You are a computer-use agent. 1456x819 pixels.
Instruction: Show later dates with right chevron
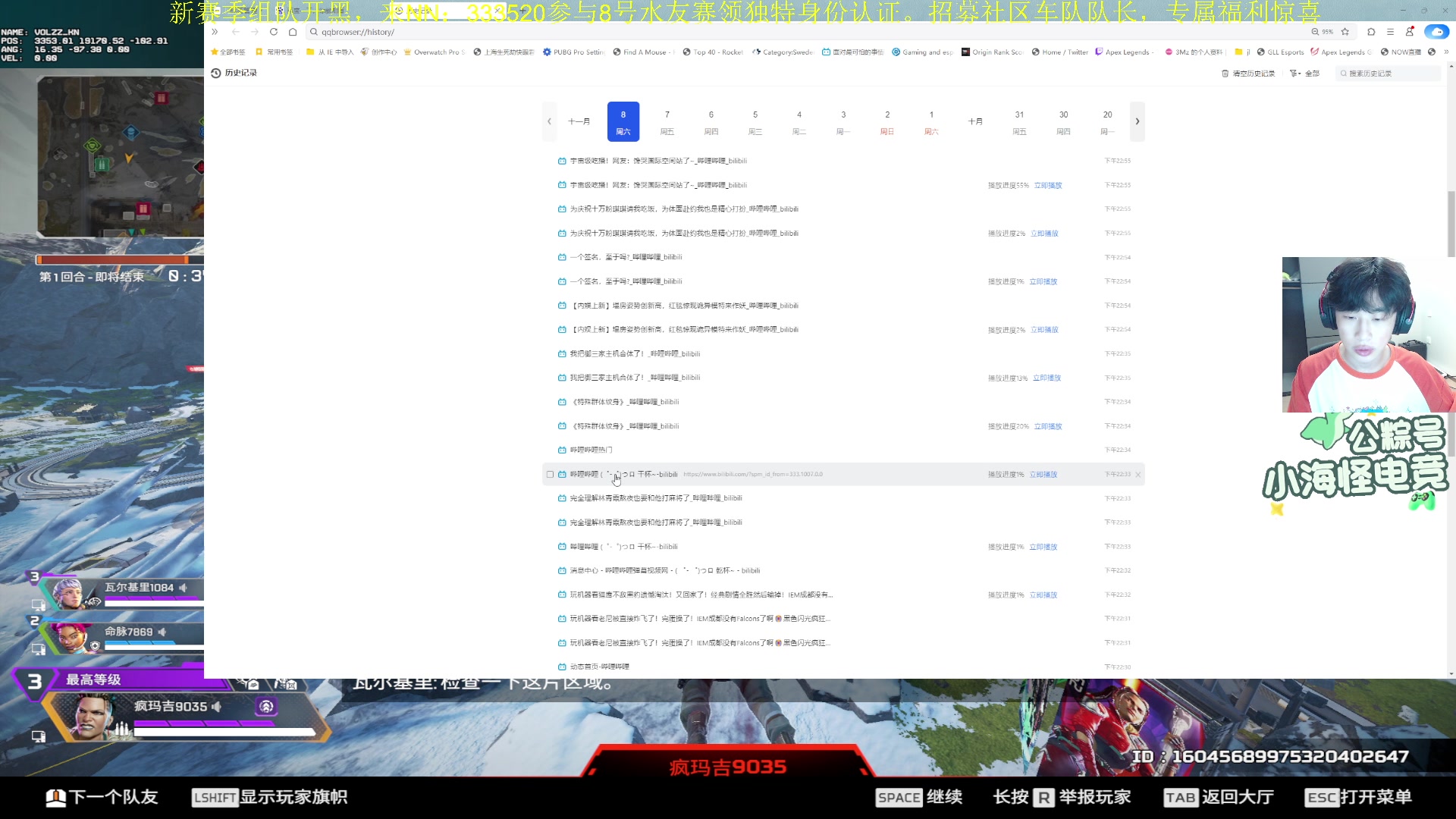pos(1137,121)
